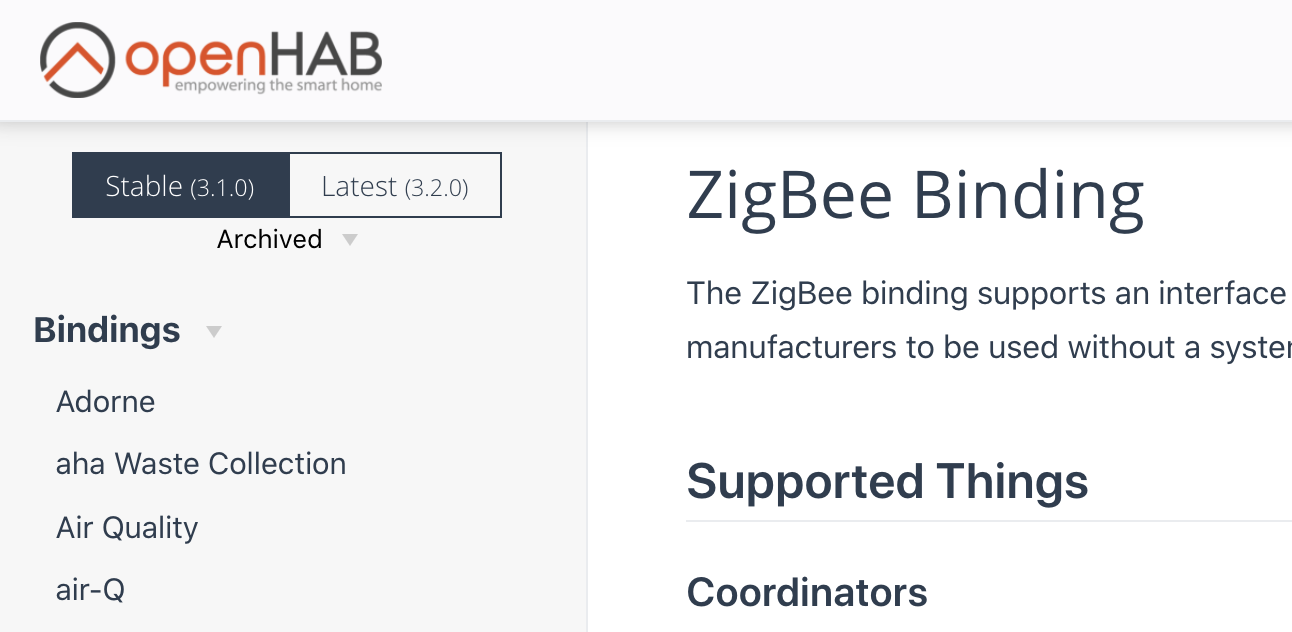Viewport: 1292px width, 632px height.
Task: Click the version number (3.1.0) in Stable
Action: coord(222,188)
